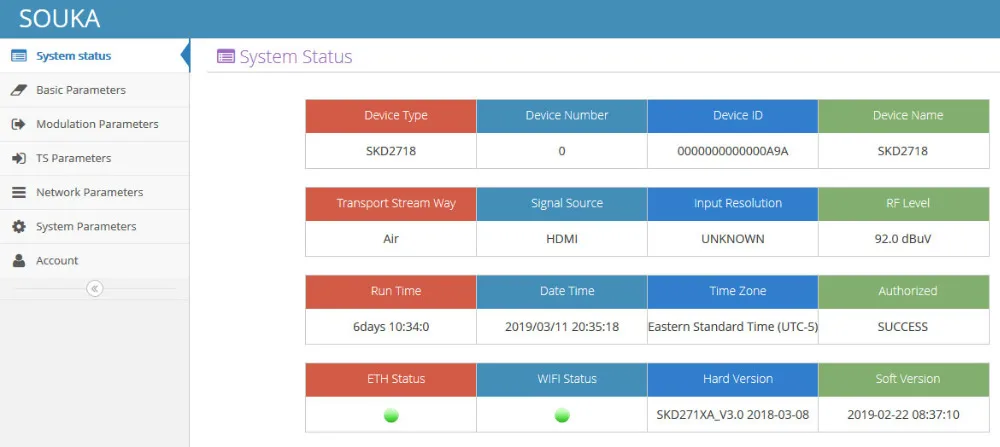Click SKD2718 value under Device Type
The height and width of the screenshot is (447, 1000).
391,151
